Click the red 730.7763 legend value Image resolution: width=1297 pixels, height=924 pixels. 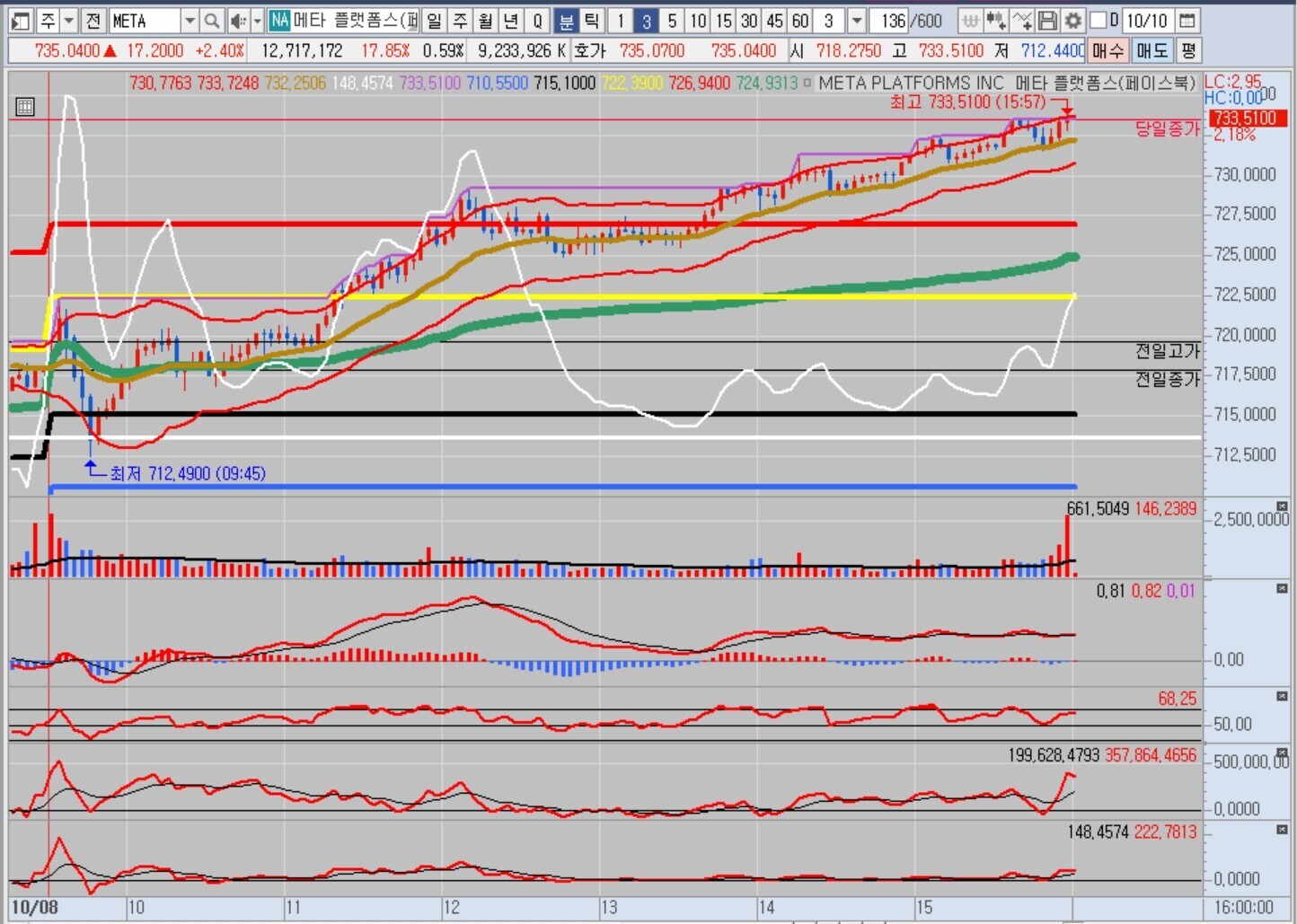(161, 83)
